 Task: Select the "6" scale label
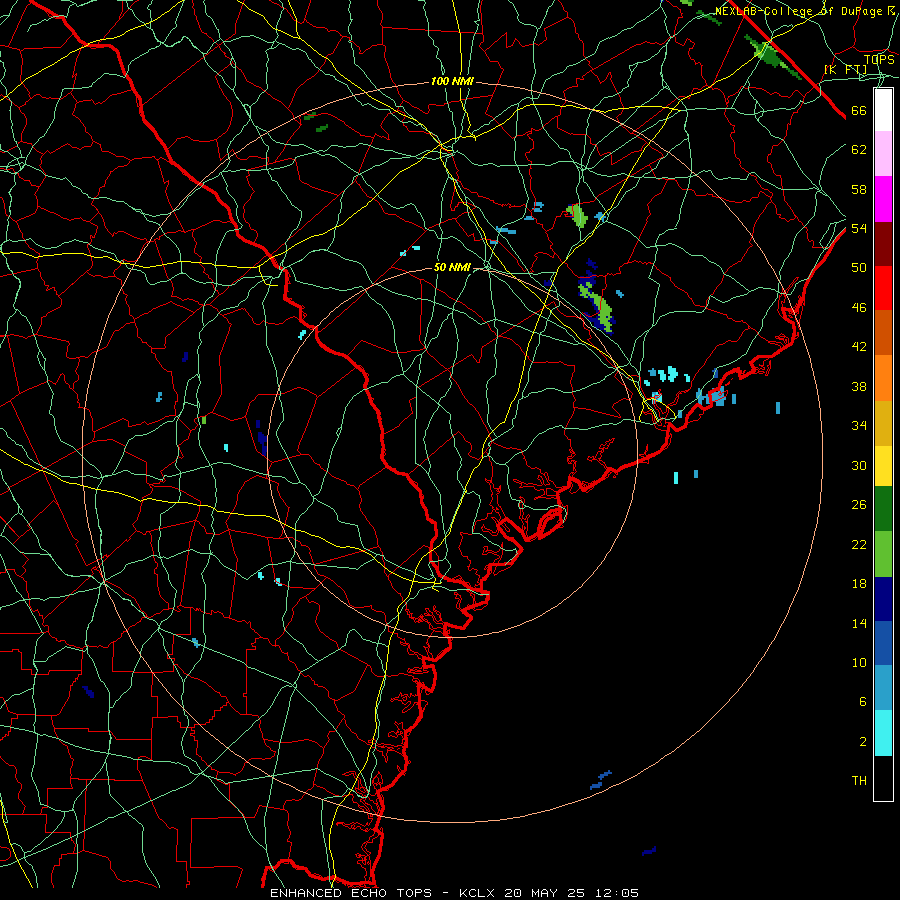point(862,702)
